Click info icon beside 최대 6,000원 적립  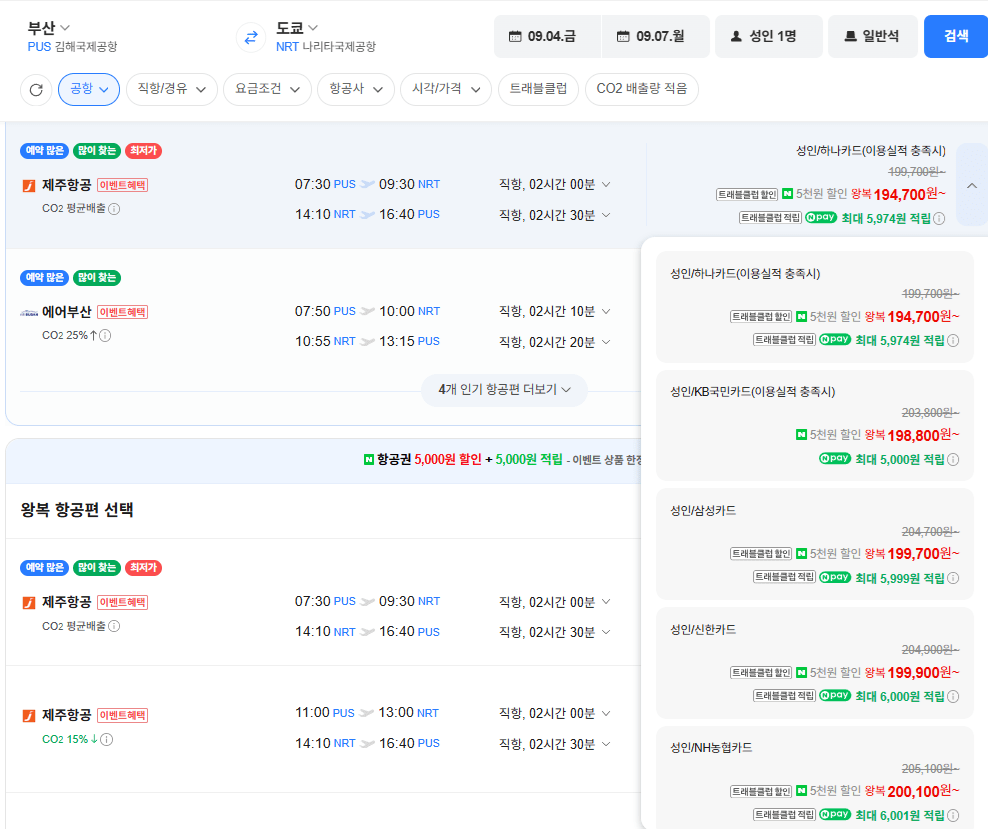click(953, 696)
